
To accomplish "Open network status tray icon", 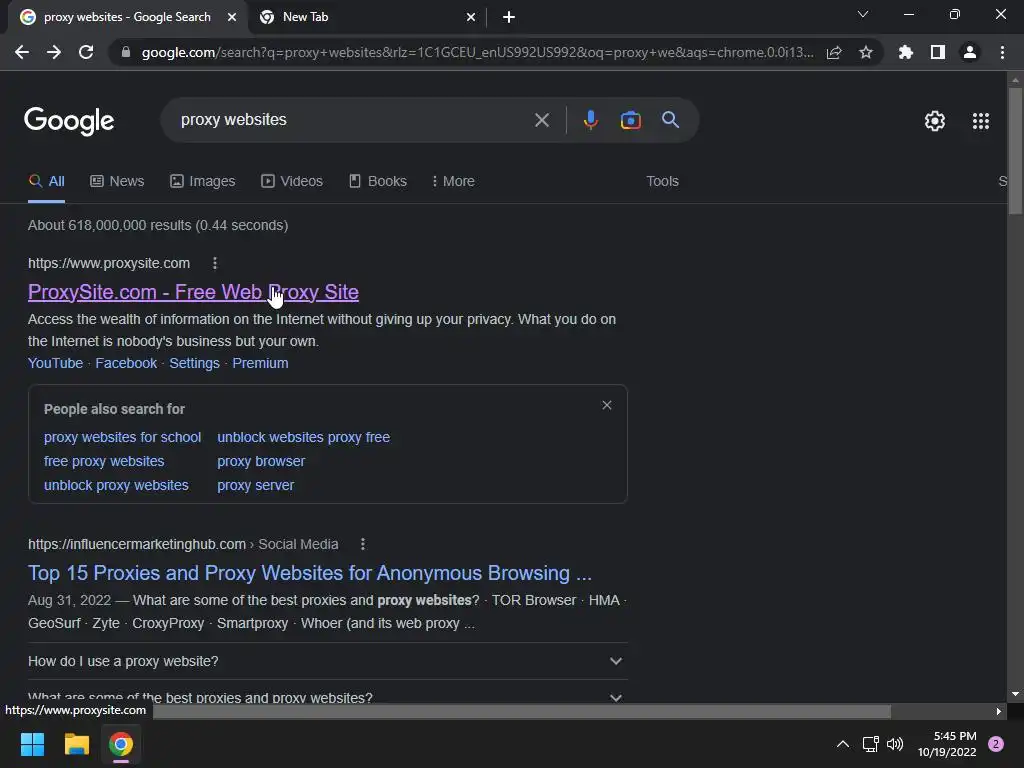I will 871,744.
